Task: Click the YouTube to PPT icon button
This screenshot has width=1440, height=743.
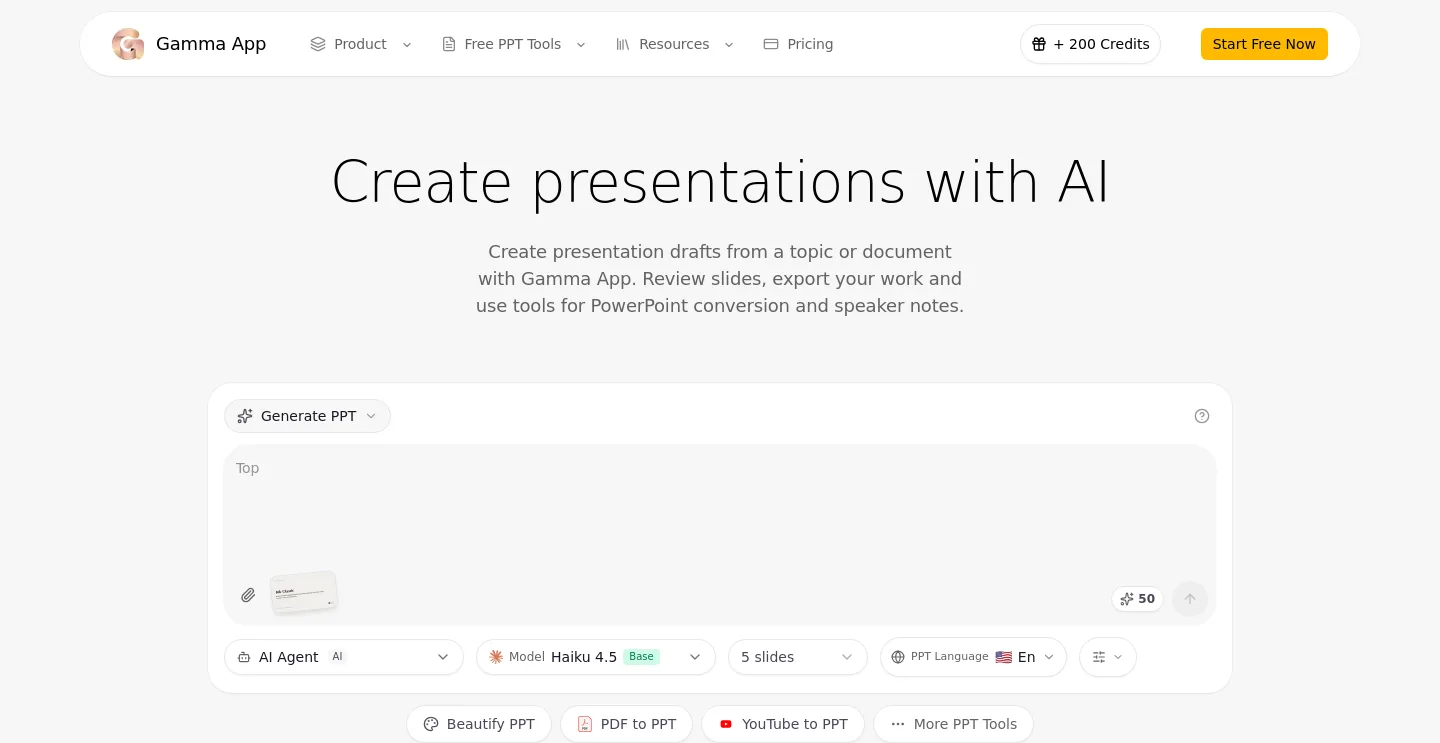Action: (783, 724)
